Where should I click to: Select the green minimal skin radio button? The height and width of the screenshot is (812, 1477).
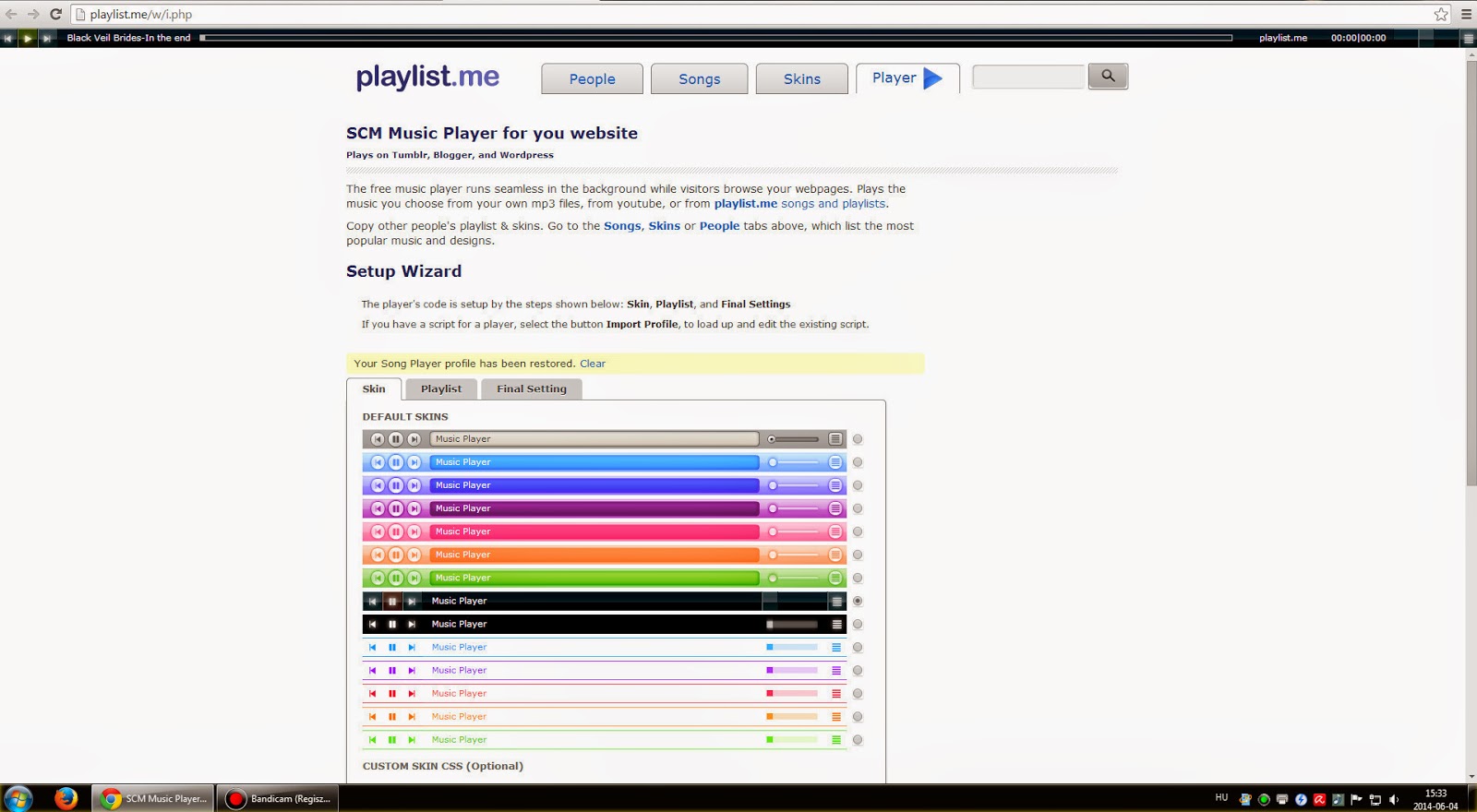858,740
